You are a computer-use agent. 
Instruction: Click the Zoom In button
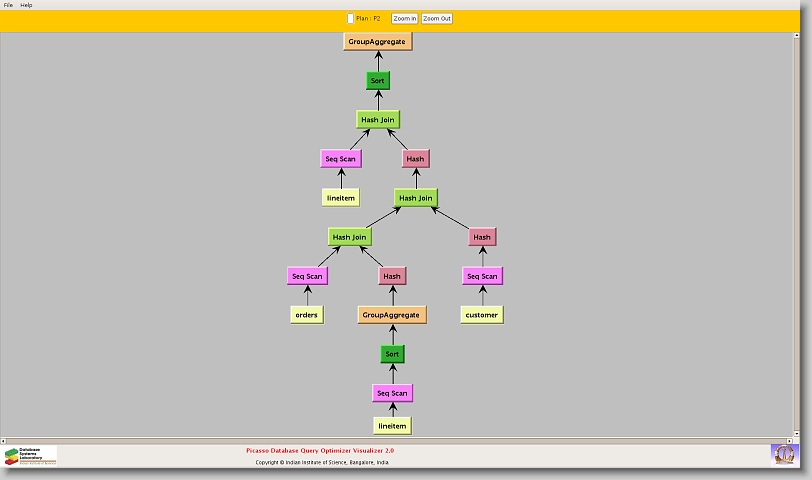tap(404, 18)
